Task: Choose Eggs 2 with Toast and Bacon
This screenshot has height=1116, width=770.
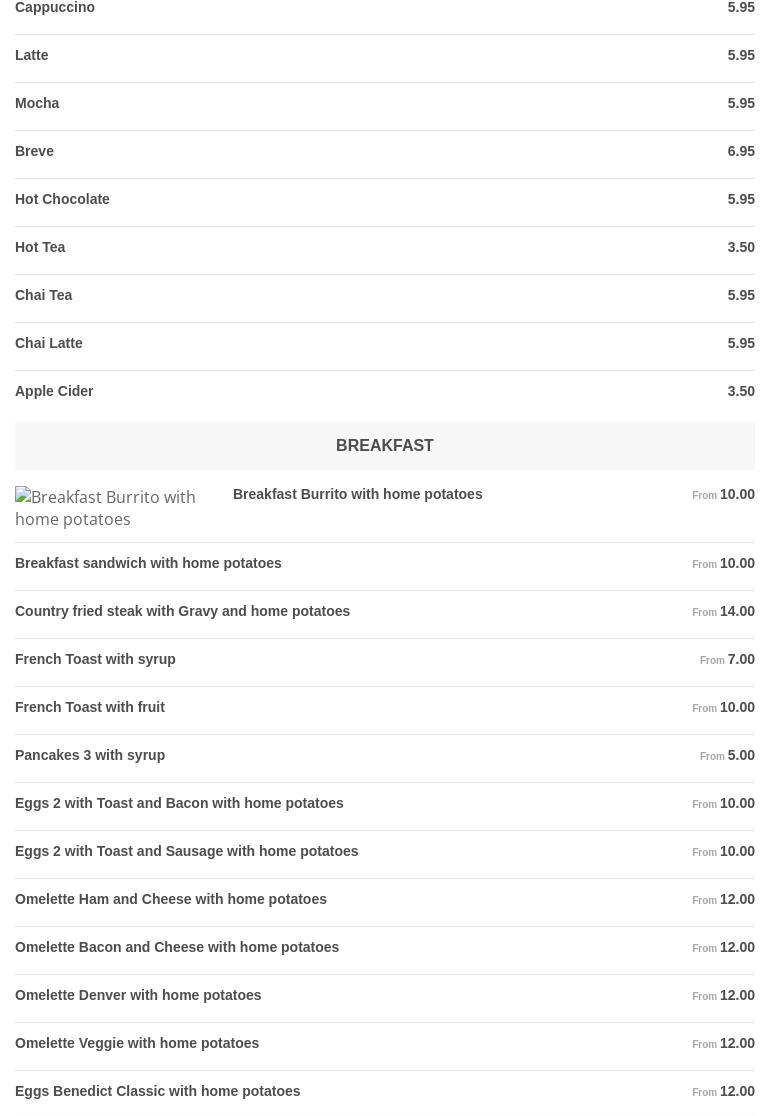Action: 179,803
